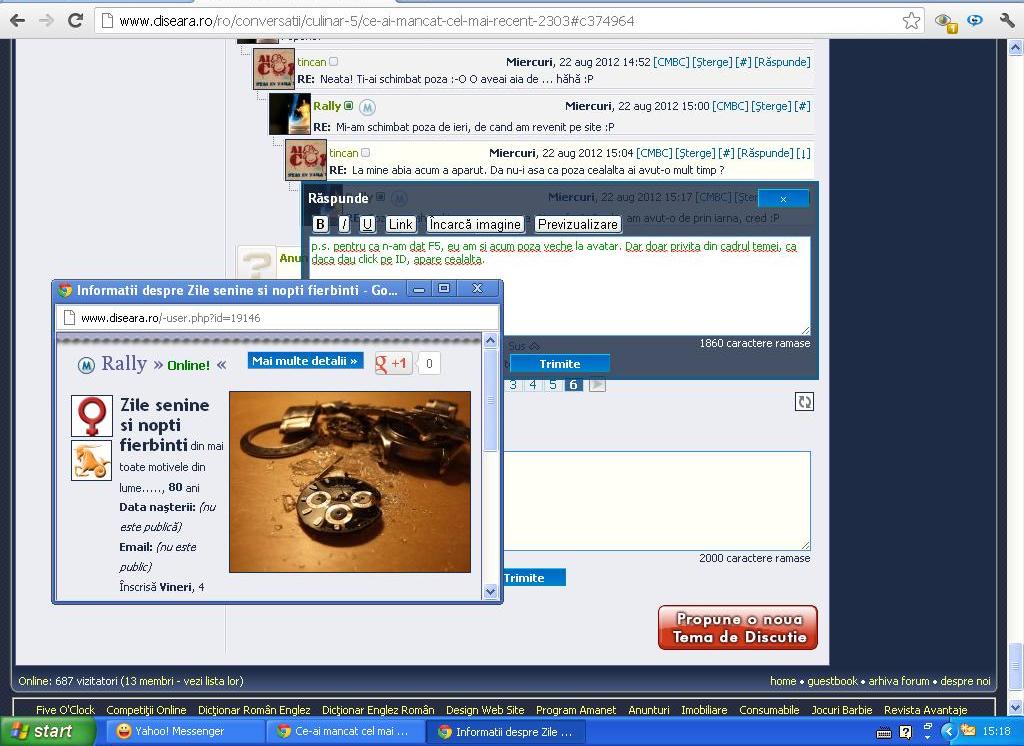This screenshot has height=746, width=1024.
Task: Click Rally's avatar thumbnail in thread
Action: 290,114
